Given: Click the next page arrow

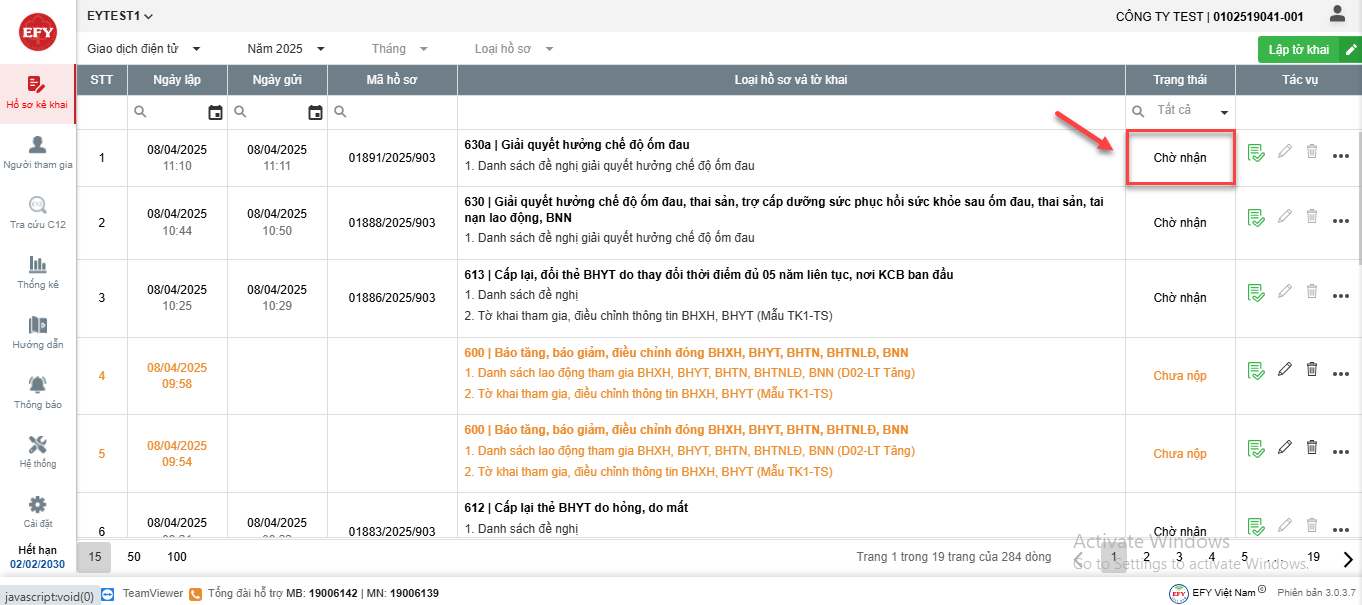Looking at the screenshot, I should pos(1348,558).
